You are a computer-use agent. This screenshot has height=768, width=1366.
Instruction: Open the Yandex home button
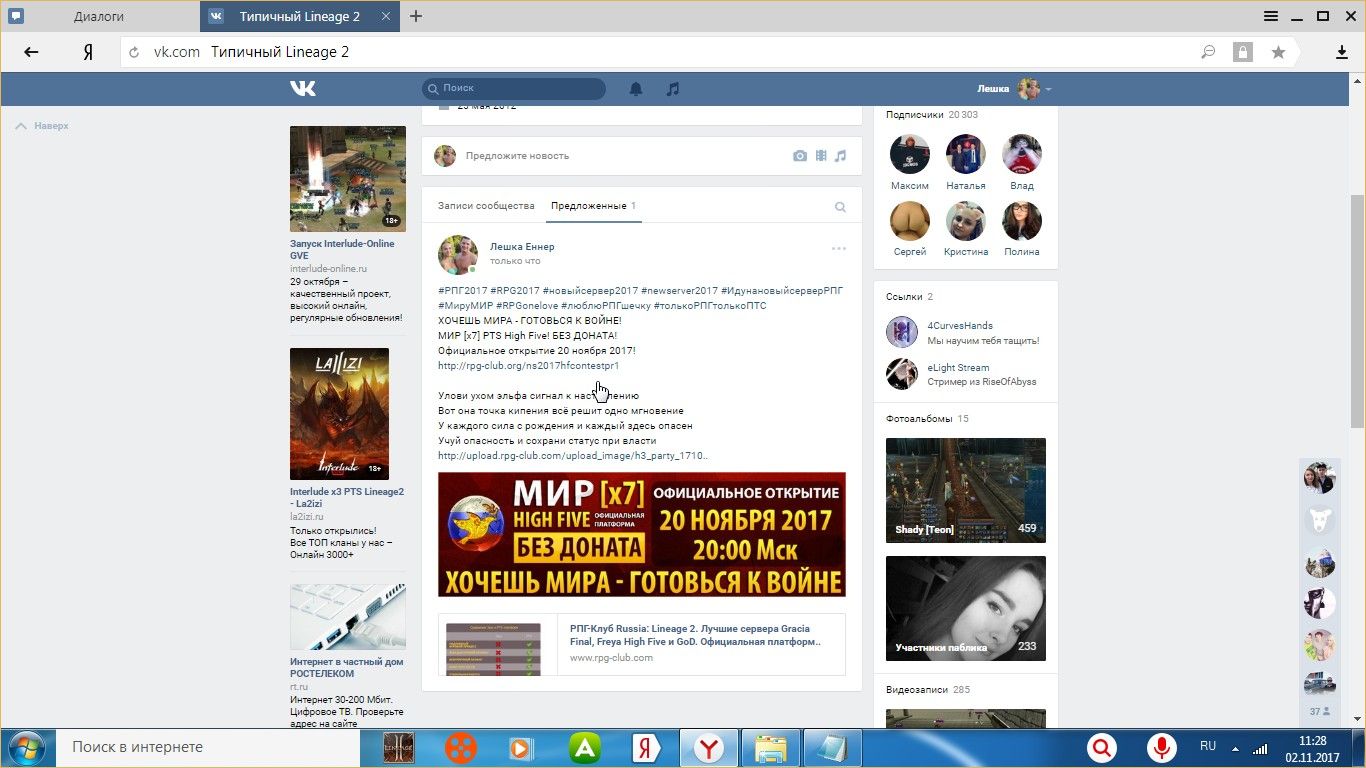(88, 52)
